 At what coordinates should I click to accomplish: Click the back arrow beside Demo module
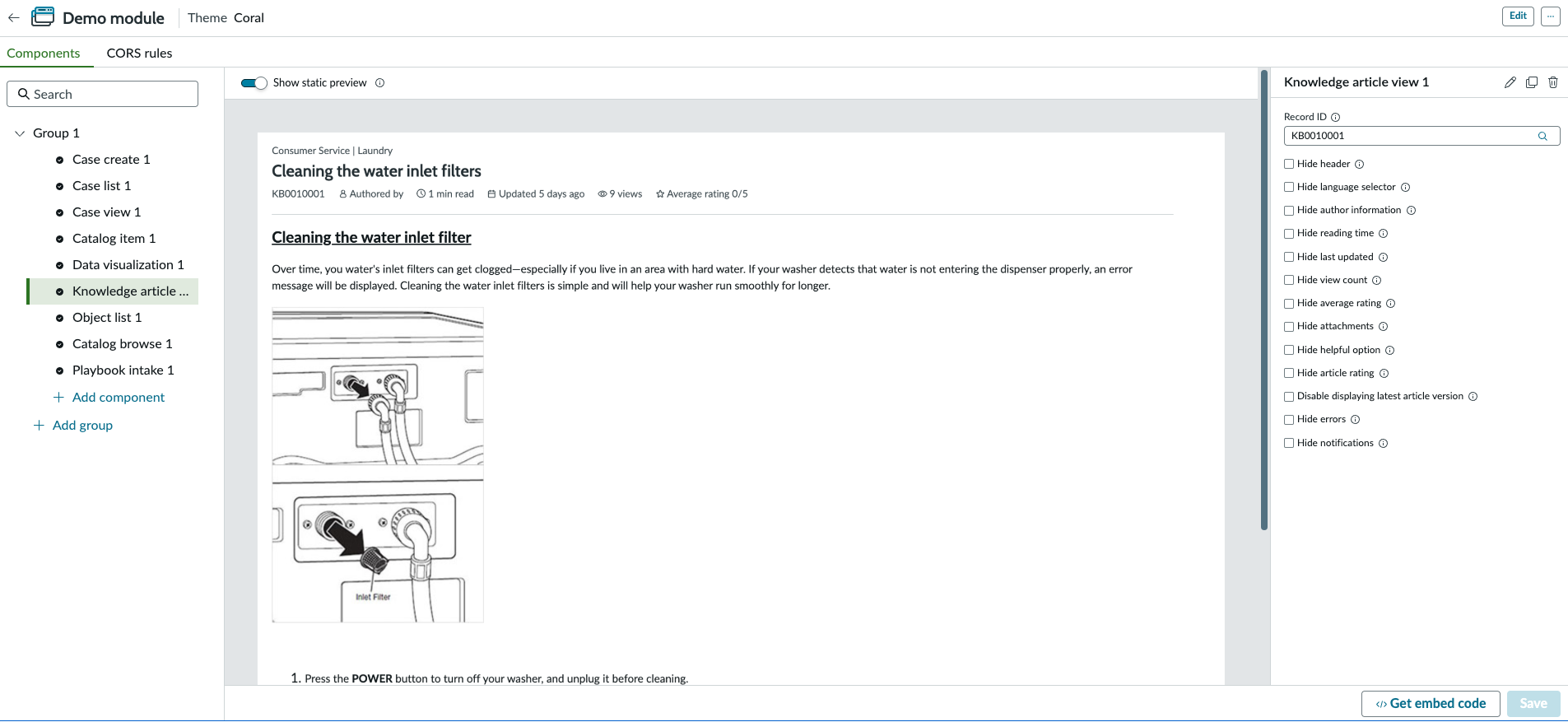click(13, 17)
